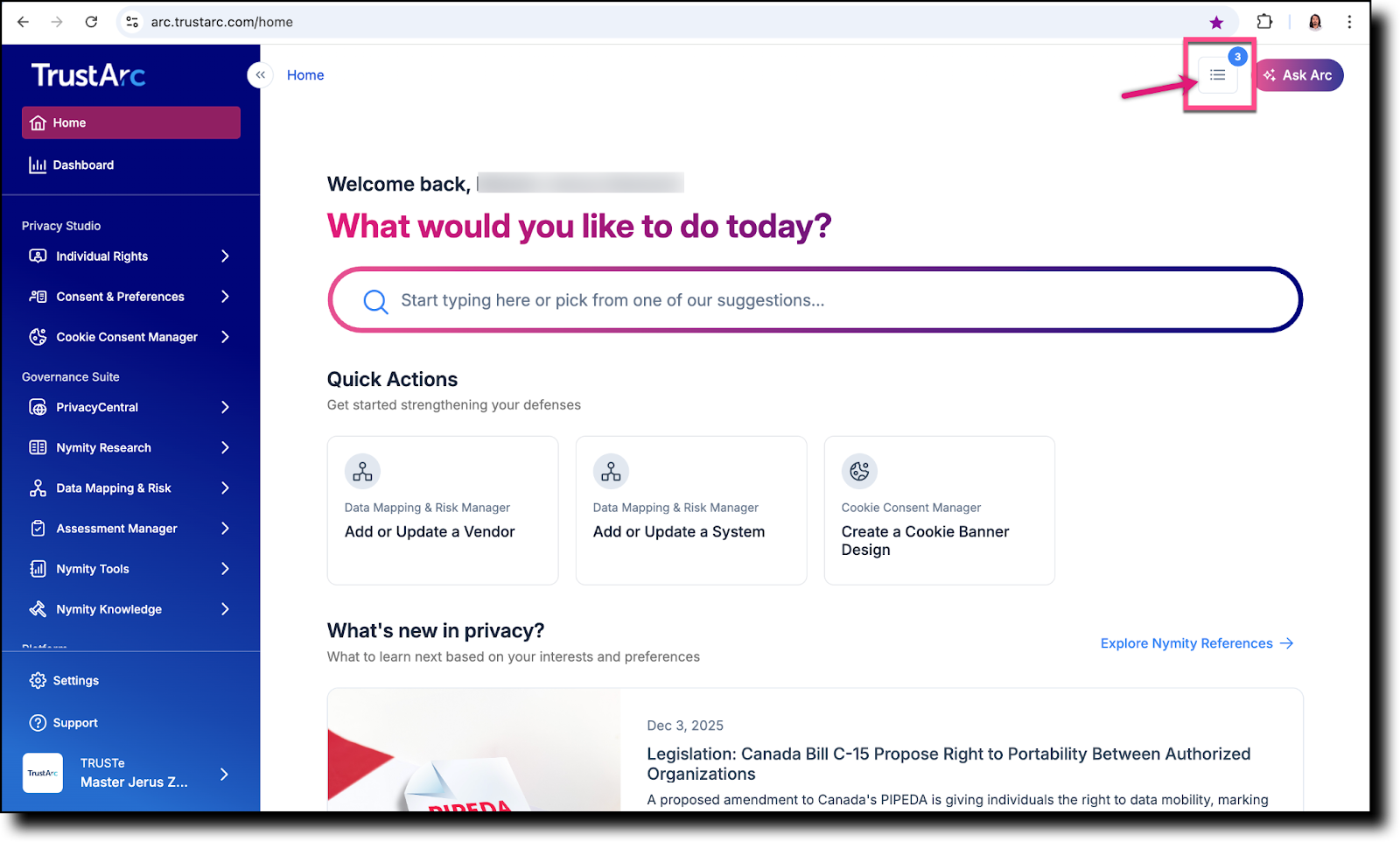This screenshot has height=842, width=1400.
Task: Expand the Consent & Preferences chevron
Action: pyautogui.click(x=225, y=297)
